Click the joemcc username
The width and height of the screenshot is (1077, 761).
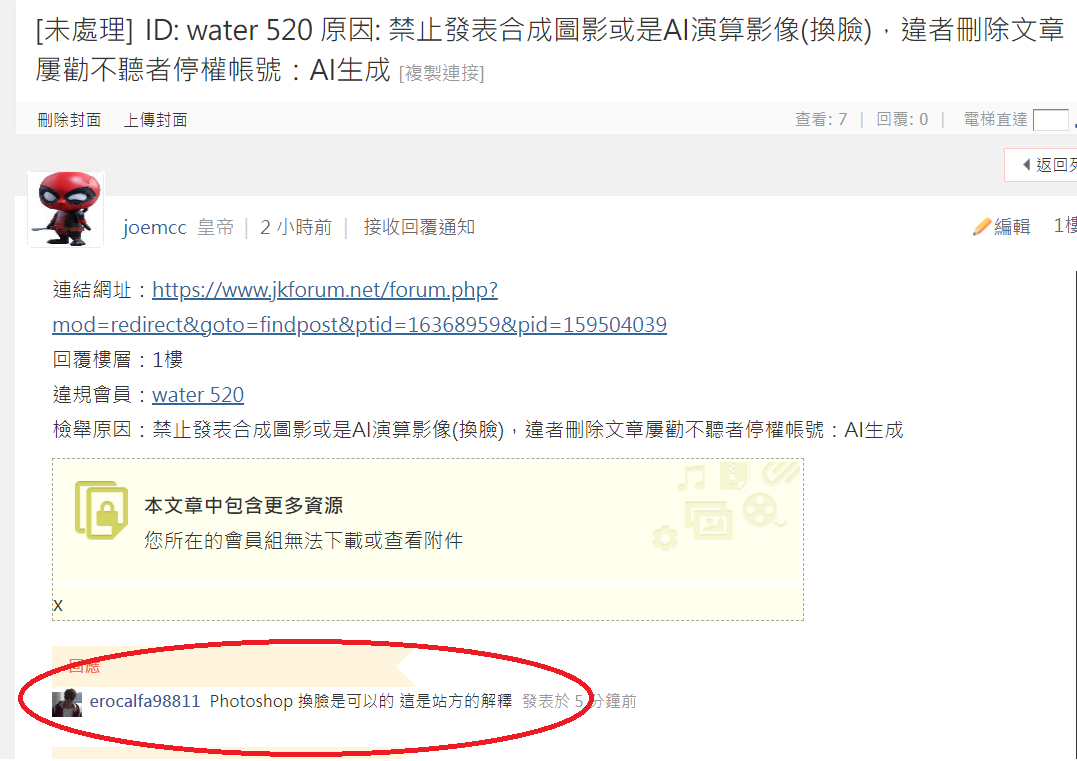tap(155, 227)
